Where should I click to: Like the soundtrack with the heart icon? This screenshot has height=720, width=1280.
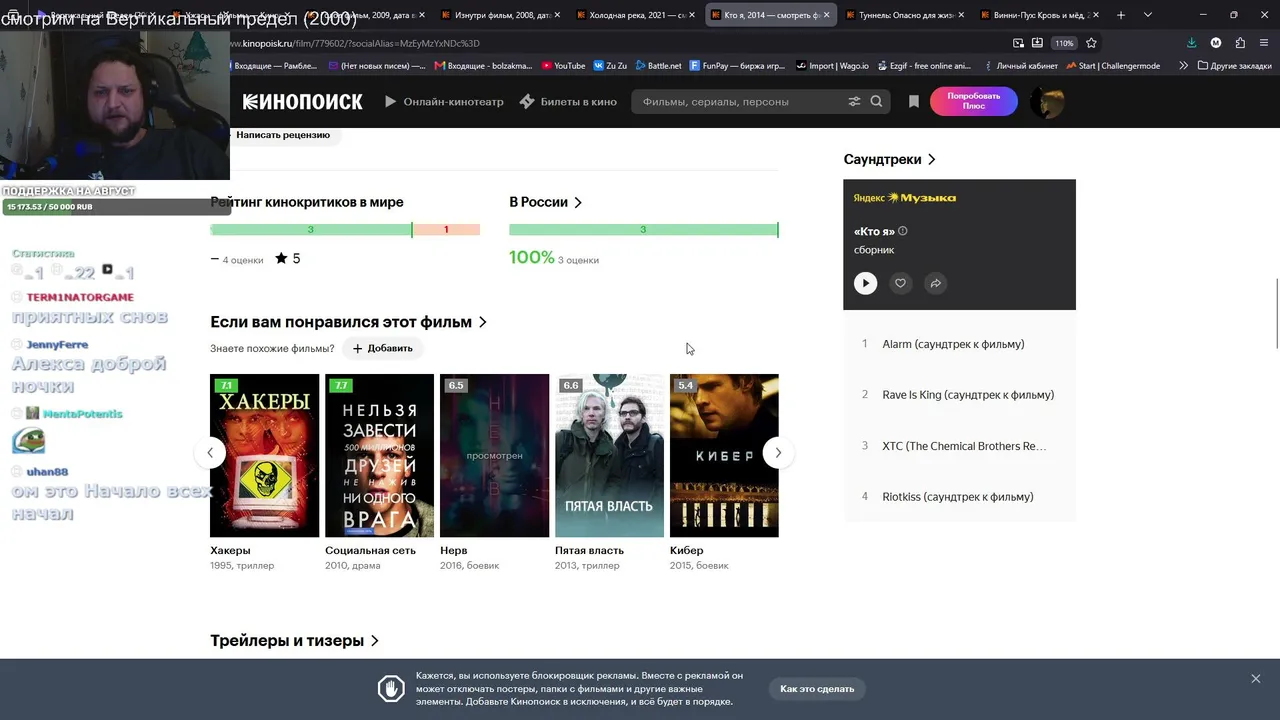[900, 283]
